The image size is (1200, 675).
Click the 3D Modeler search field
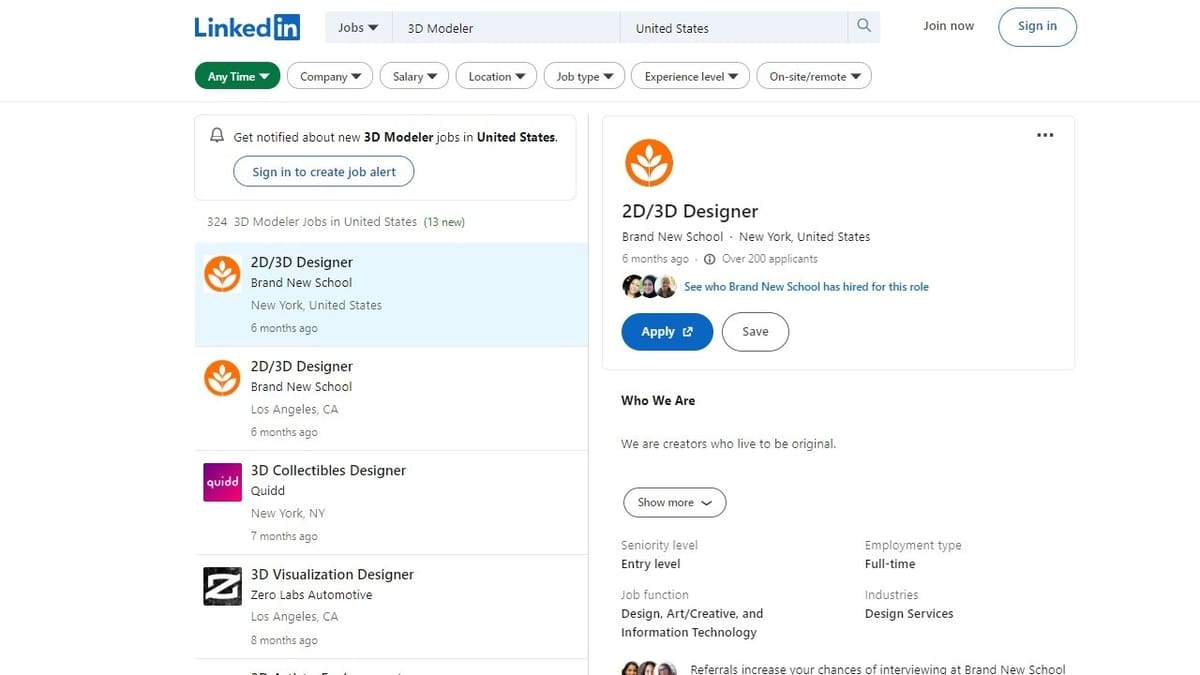506,28
